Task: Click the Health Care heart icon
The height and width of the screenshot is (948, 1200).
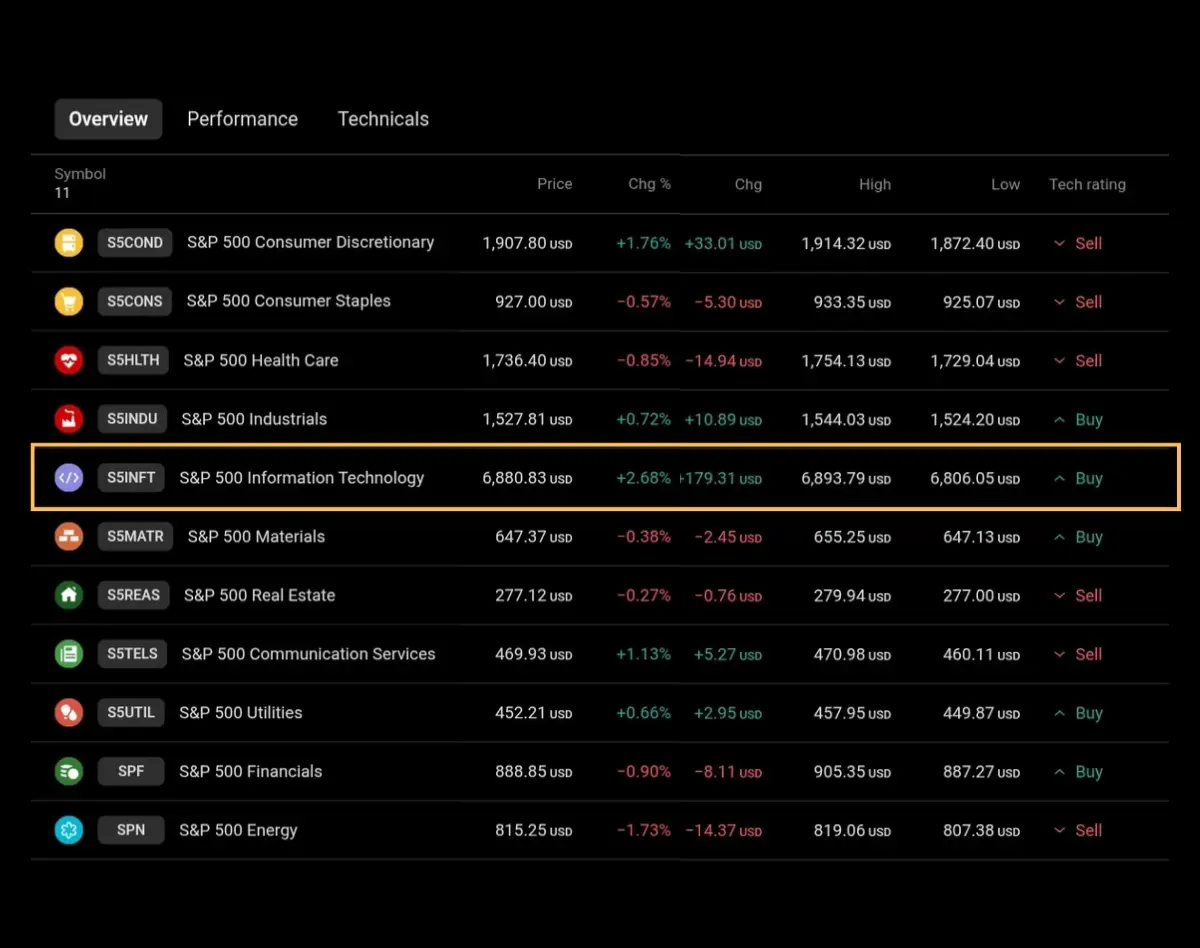Action: 69,360
